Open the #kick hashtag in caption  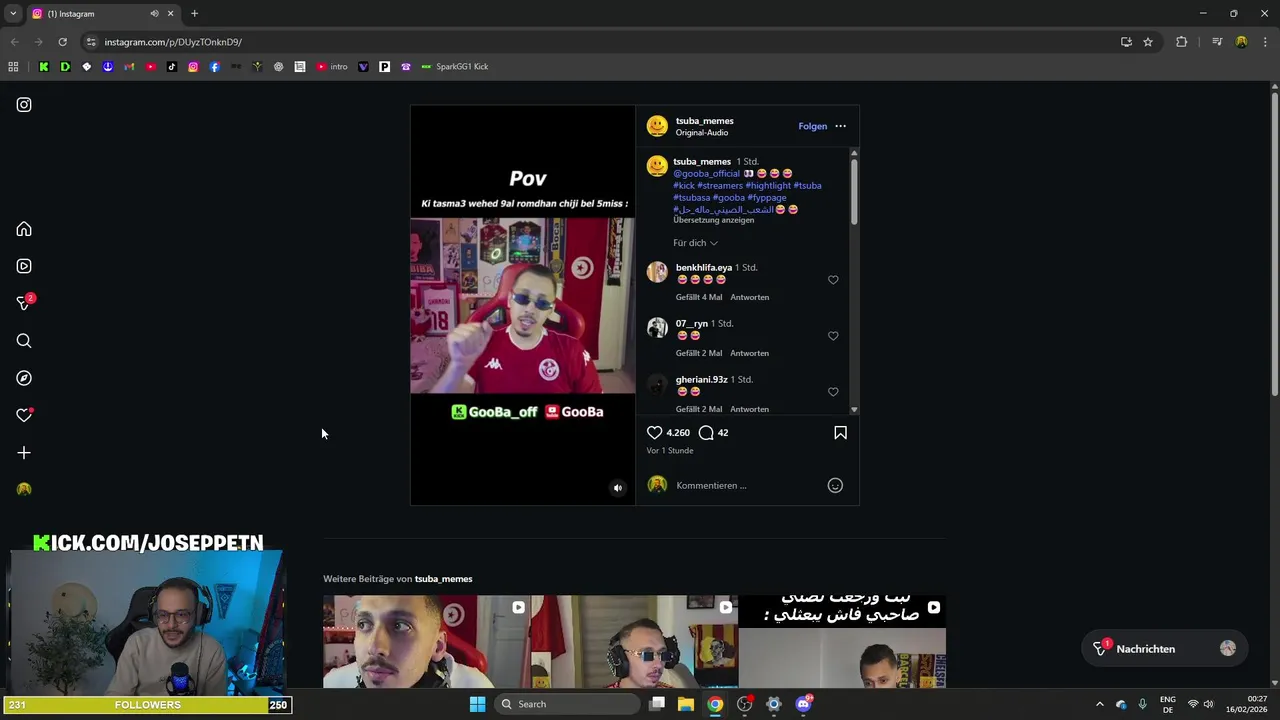[x=684, y=185]
